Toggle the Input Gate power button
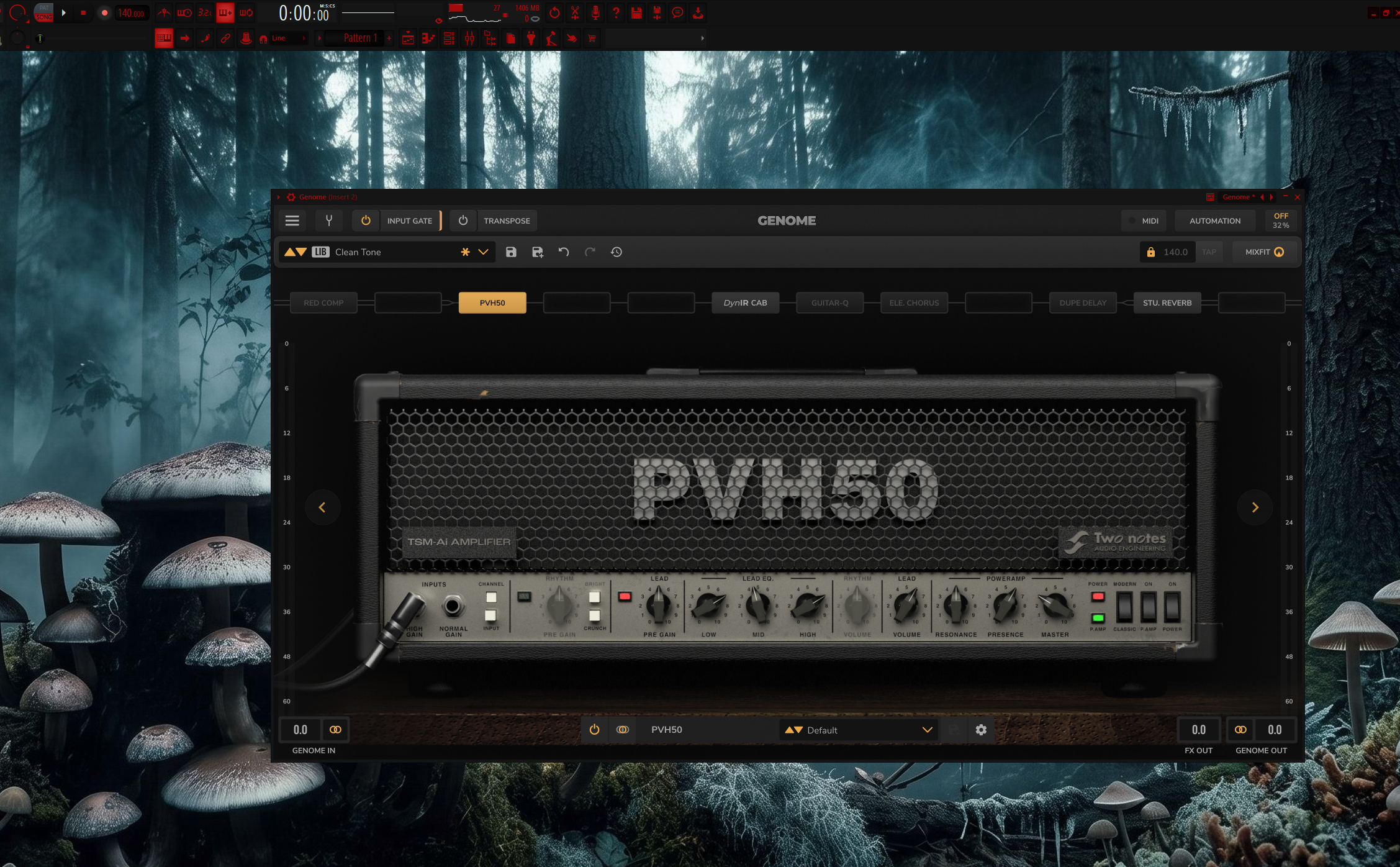1400x867 pixels. (x=366, y=220)
